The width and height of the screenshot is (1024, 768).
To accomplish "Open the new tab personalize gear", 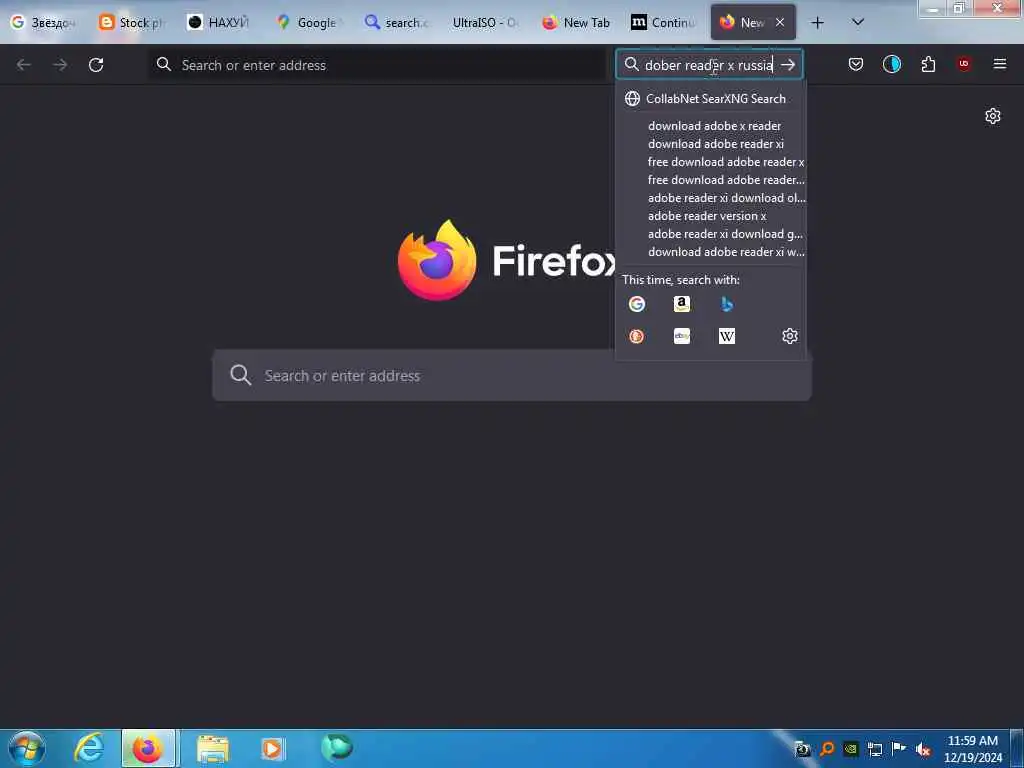I will pos(993,116).
